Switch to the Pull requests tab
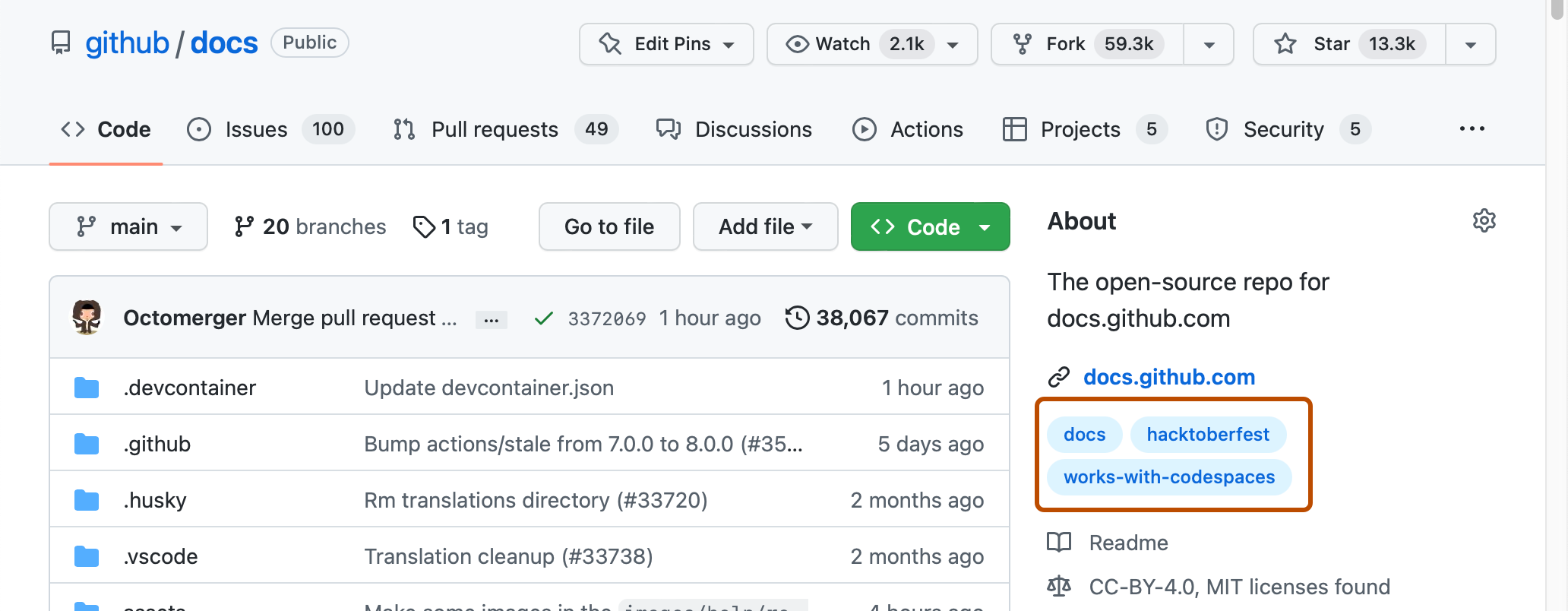The height and width of the screenshot is (611, 1568). tap(495, 129)
